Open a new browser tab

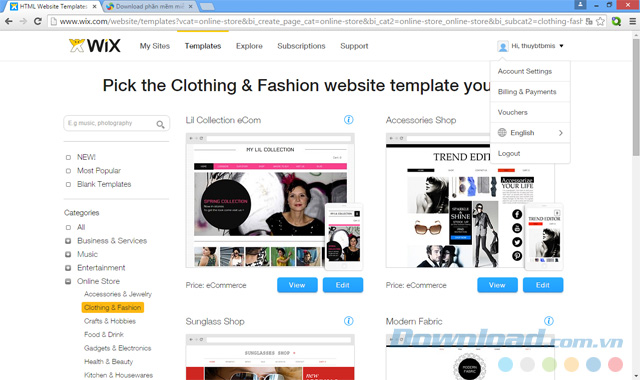(x=207, y=7)
